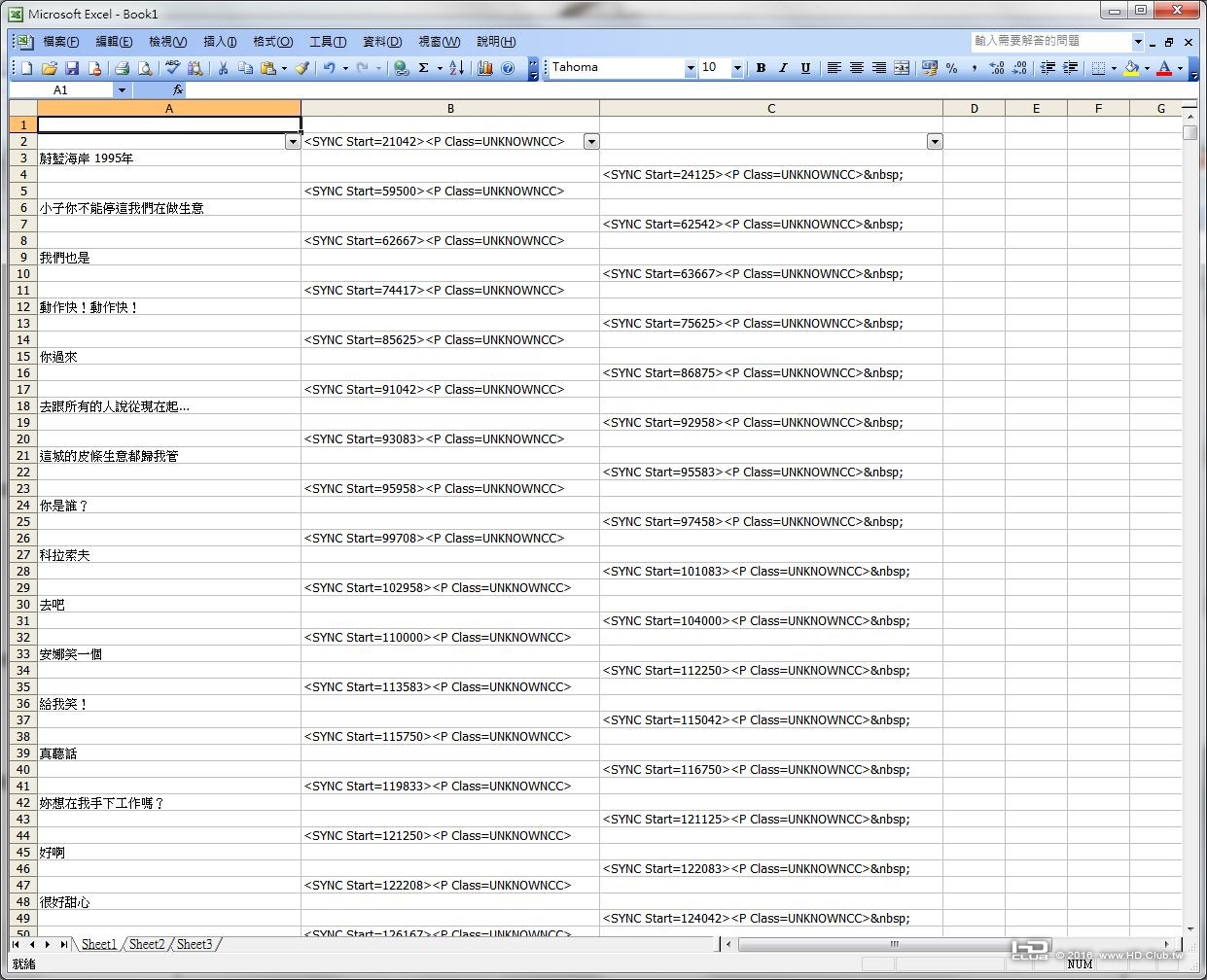The width and height of the screenshot is (1207, 980).
Task: Insert a hyperlink with the globe icon
Action: click(401, 68)
